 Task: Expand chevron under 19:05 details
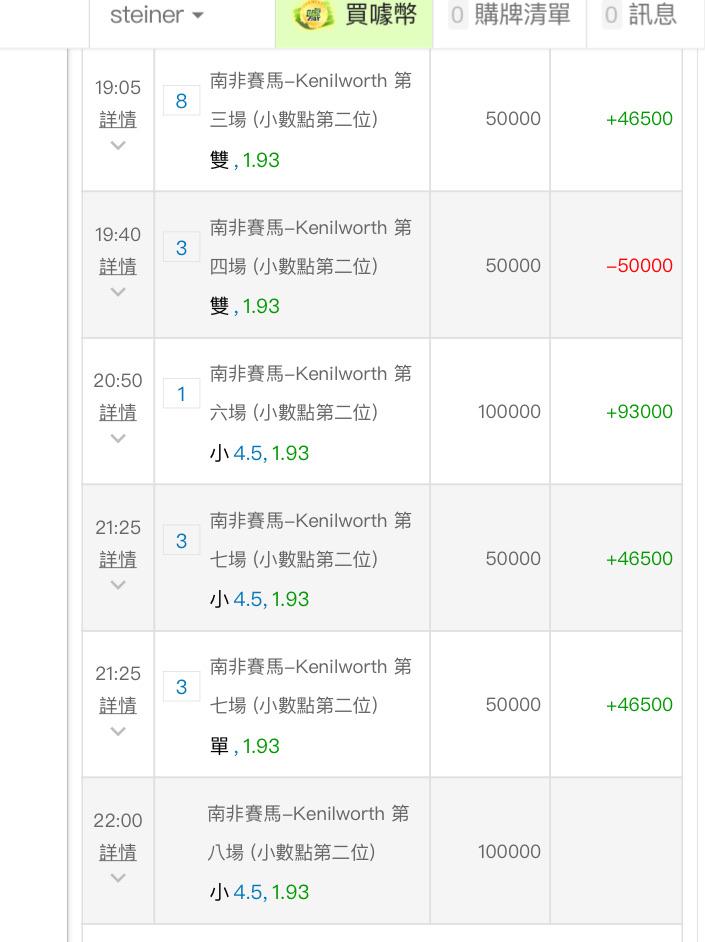tap(118, 145)
